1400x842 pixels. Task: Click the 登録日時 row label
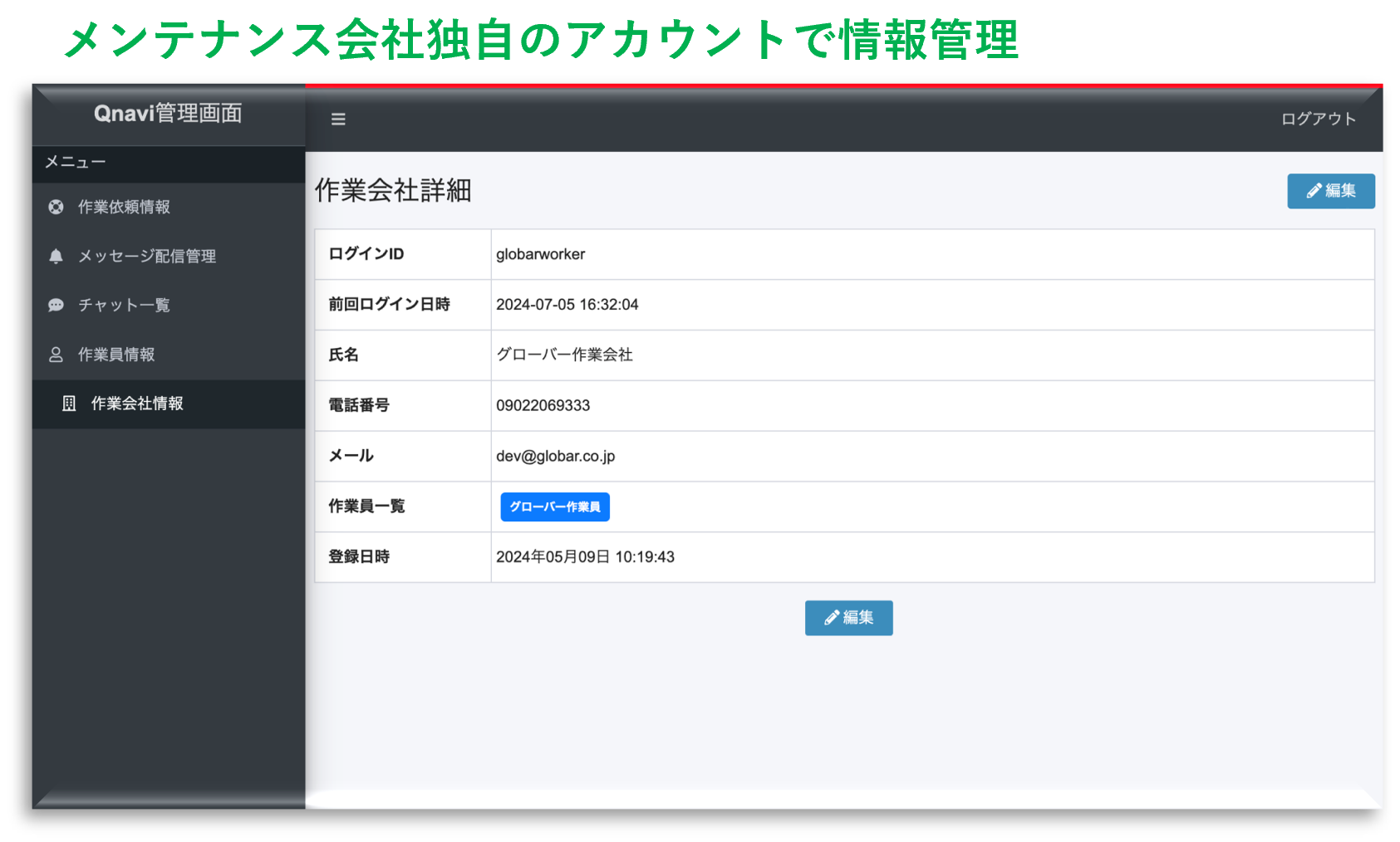click(x=359, y=557)
